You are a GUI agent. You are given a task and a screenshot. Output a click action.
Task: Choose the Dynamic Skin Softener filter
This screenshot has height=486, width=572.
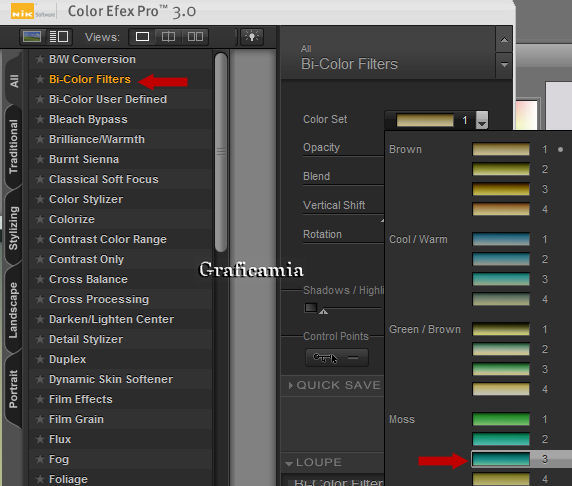coord(111,379)
